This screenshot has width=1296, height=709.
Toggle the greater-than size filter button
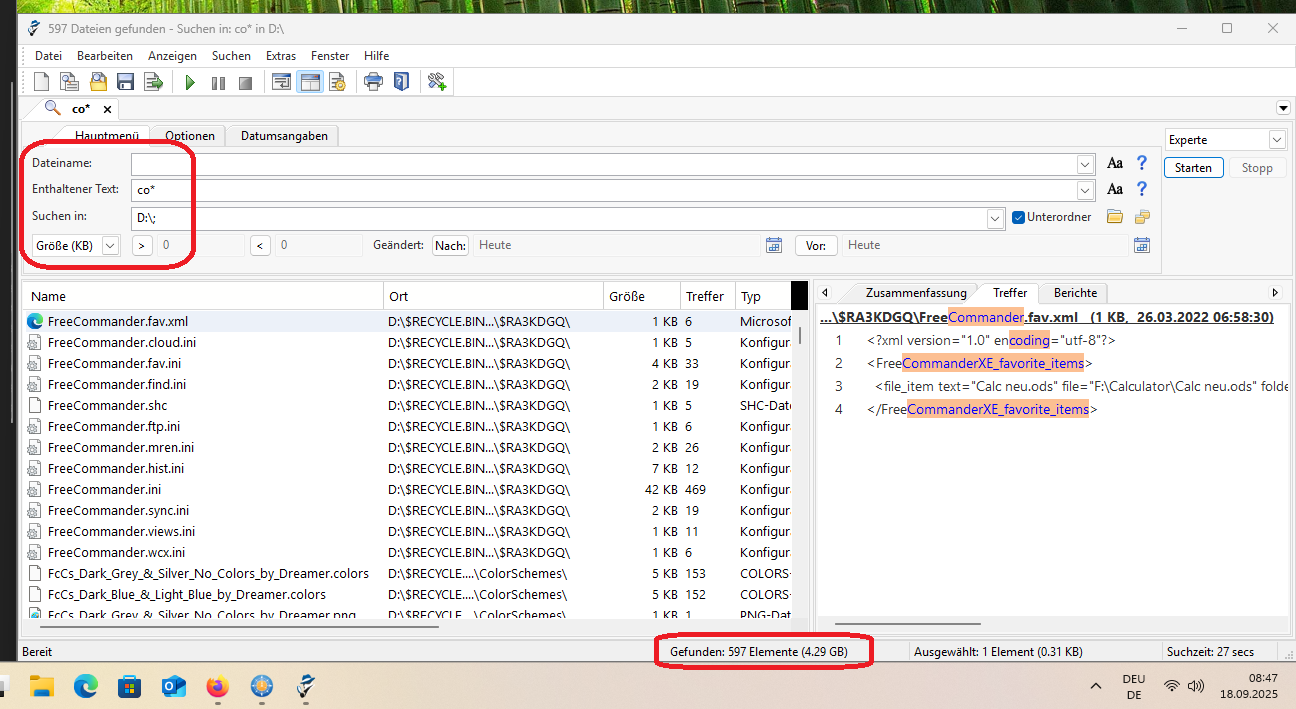(141, 245)
